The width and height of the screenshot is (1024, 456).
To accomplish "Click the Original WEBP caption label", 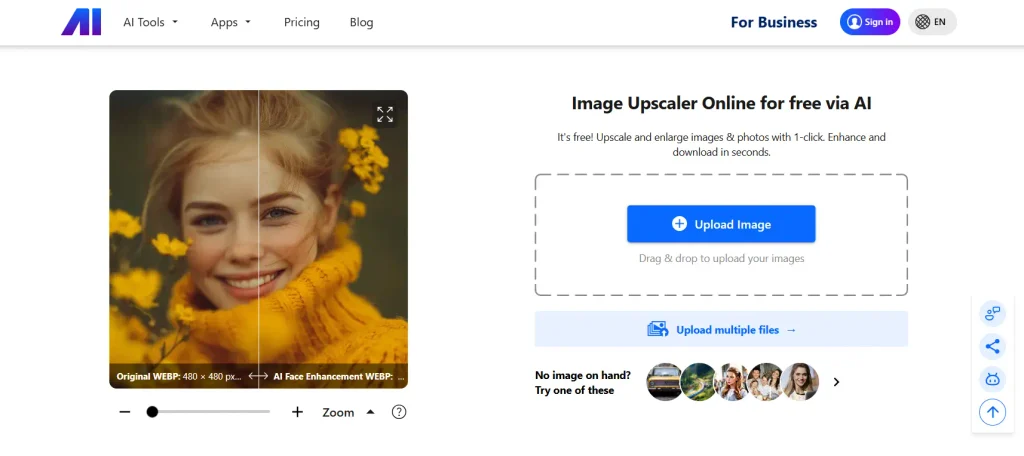I will pyautogui.click(x=180, y=376).
